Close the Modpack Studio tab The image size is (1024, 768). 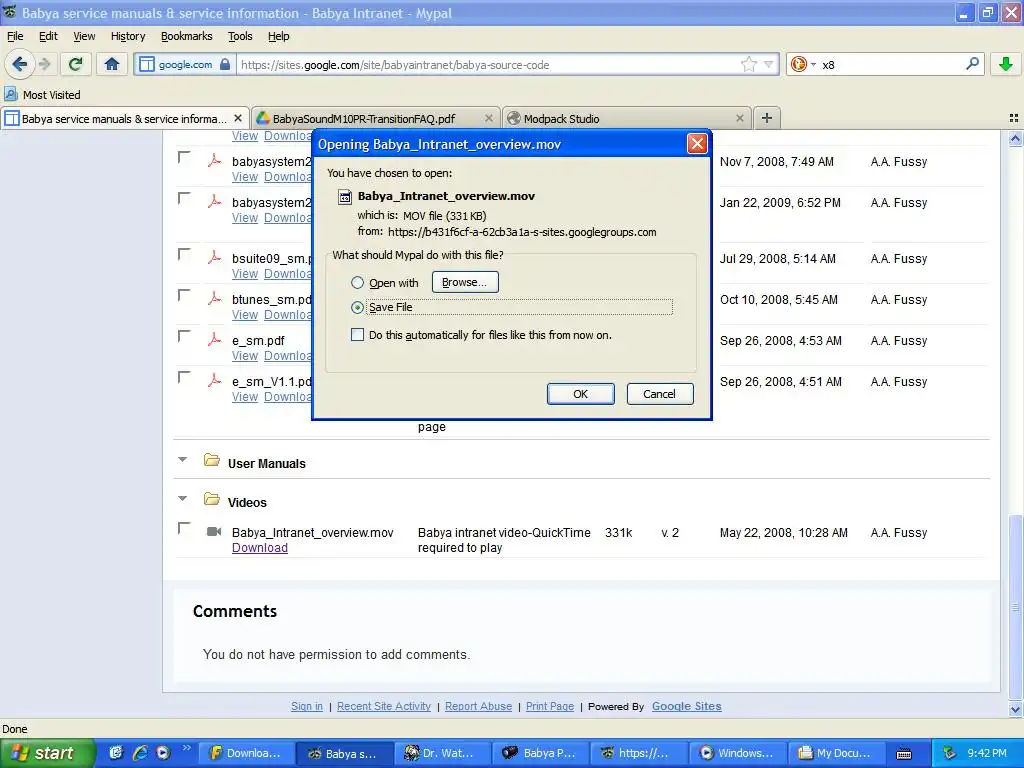[x=739, y=118]
